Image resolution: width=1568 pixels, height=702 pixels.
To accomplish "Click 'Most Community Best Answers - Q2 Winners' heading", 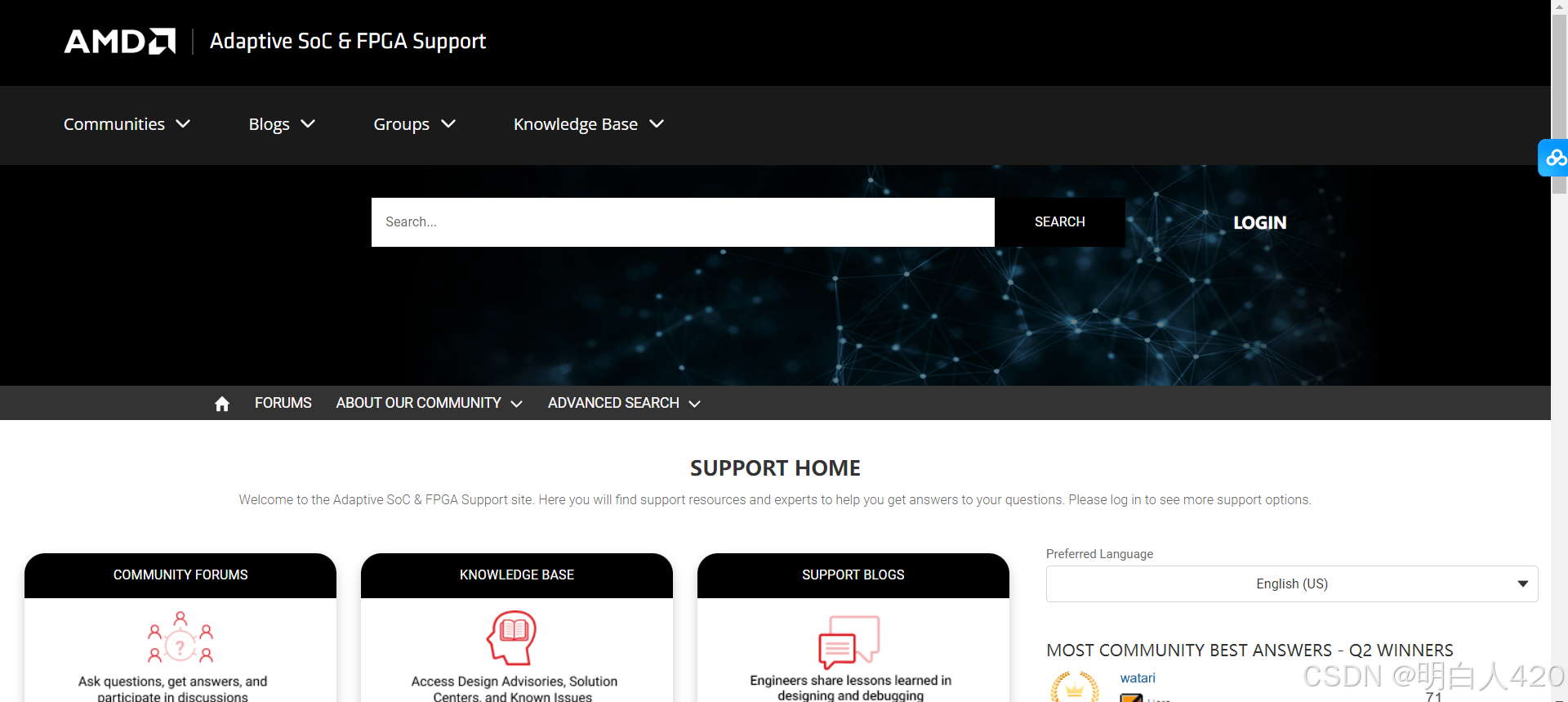I will coord(1249,651).
